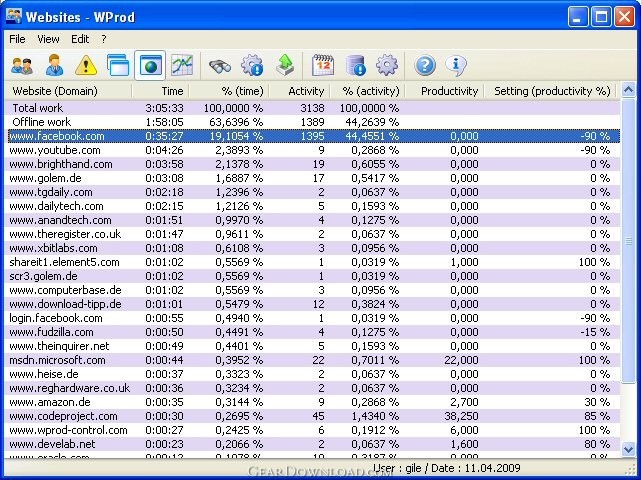
Task: Select the Offline work row
Action: pos(313,122)
